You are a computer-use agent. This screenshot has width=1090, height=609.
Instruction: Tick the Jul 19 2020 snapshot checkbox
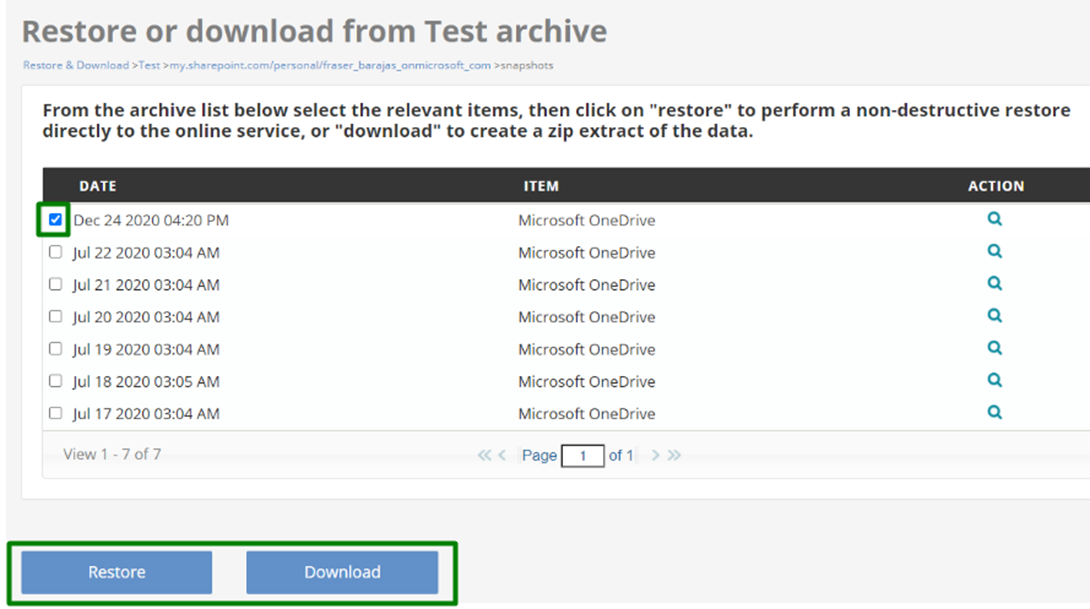56,348
